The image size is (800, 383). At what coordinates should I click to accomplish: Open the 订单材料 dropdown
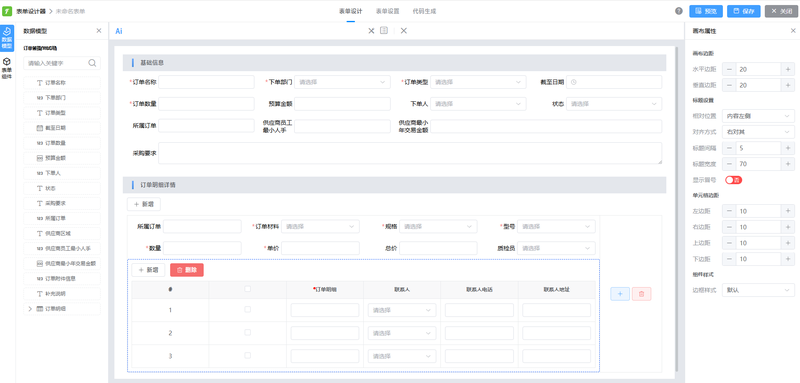coord(320,226)
